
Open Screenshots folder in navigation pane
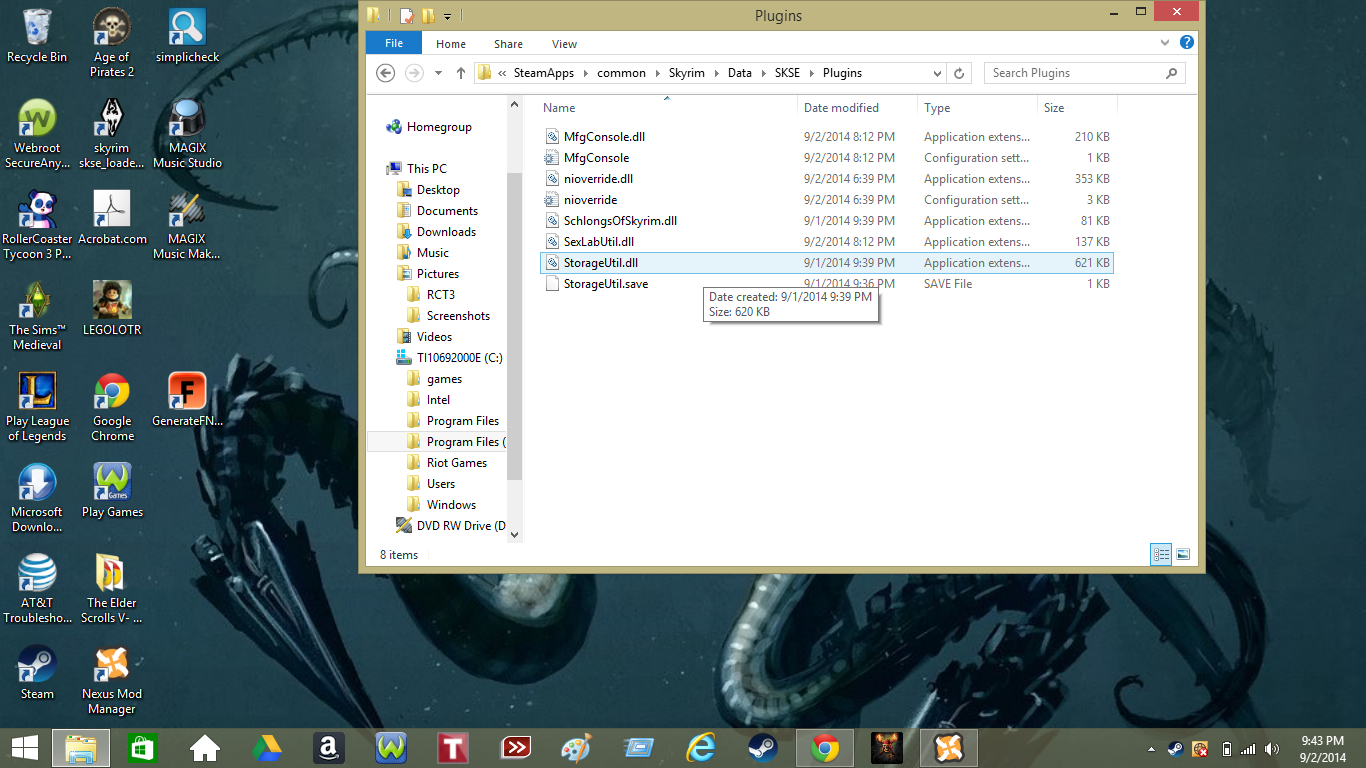coord(458,316)
